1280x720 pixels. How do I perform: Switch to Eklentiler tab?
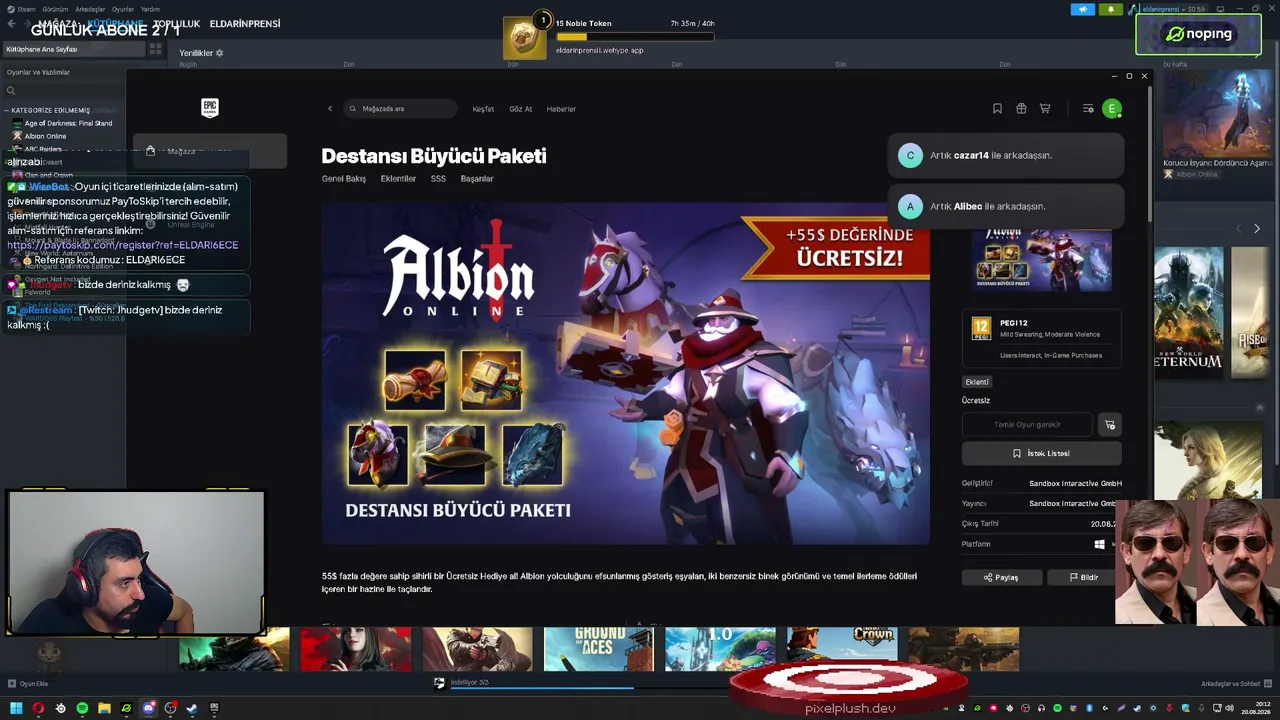398,179
